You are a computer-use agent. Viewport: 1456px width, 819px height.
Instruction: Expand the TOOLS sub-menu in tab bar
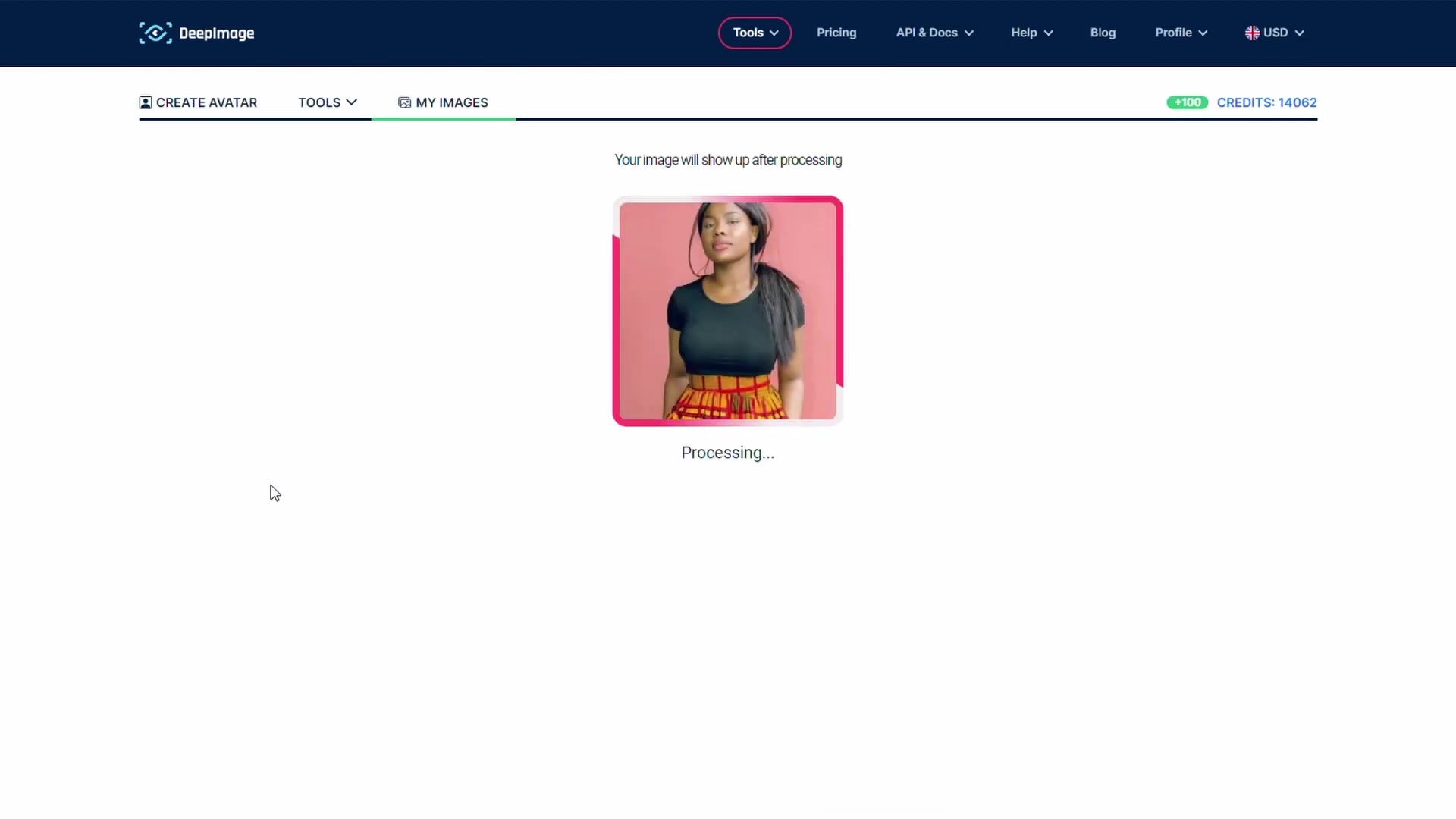(328, 102)
